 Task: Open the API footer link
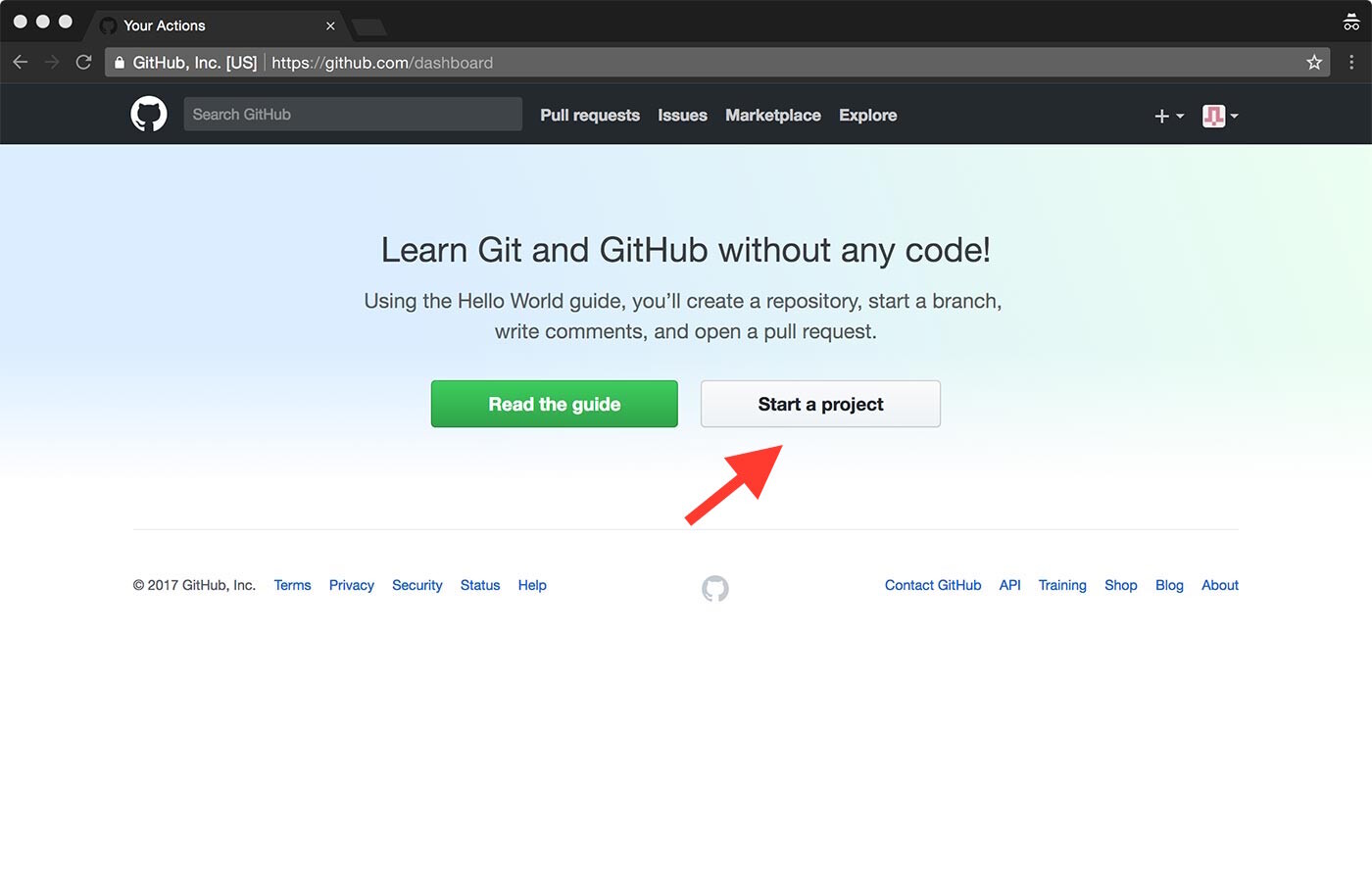click(x=1009, y=585)
